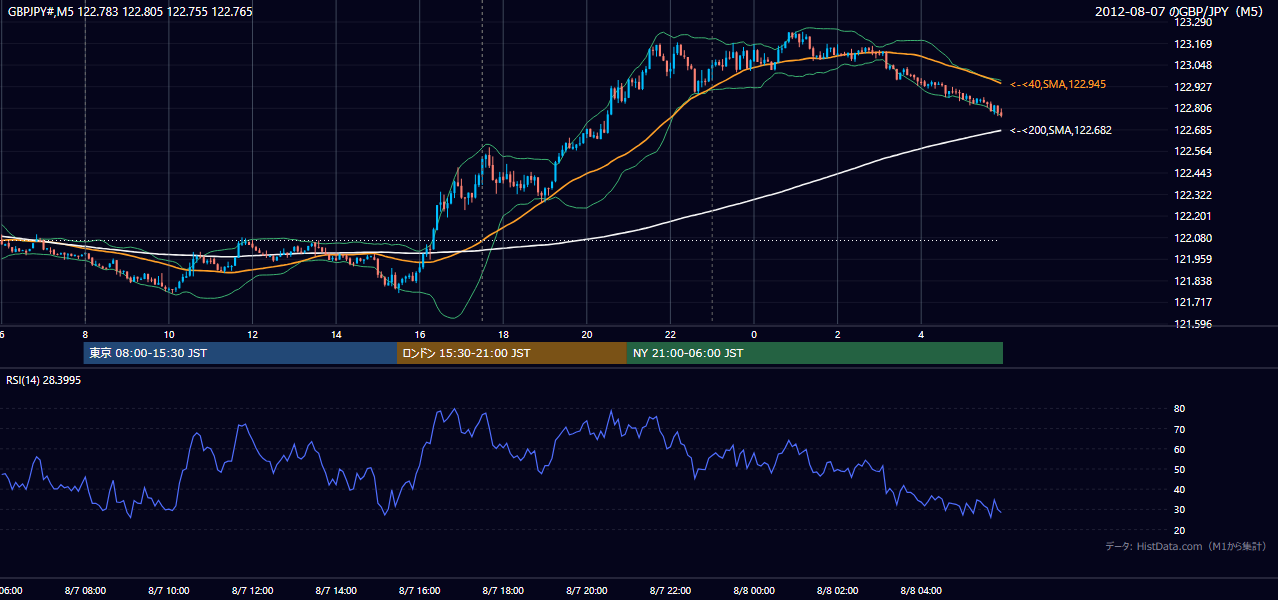Click price axis value 121.596
The height and width of the screenshot is (600, 1278).
1193,324
